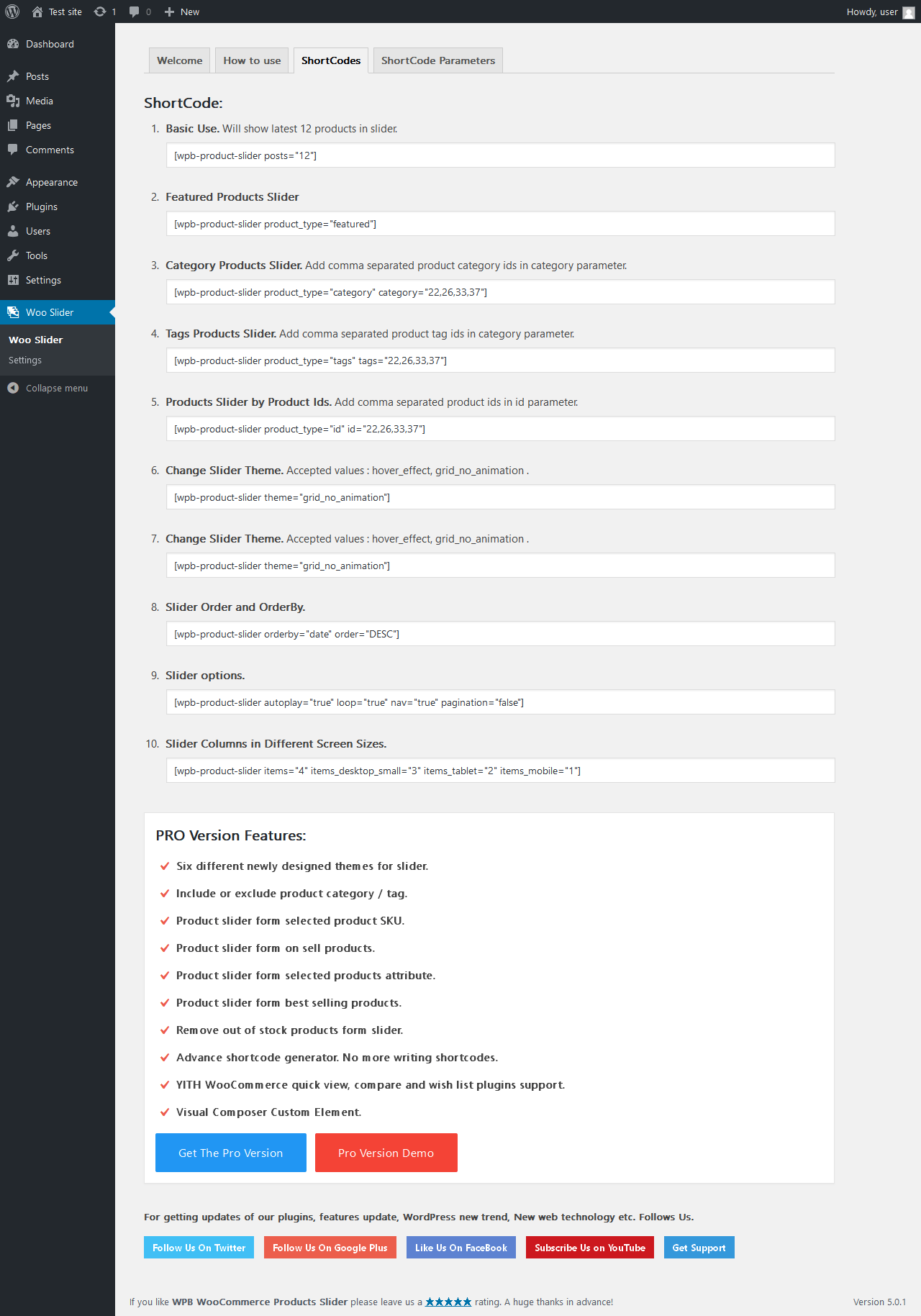Open the Tools menu item
921x1316 pixels.
[x=58, y=255]
